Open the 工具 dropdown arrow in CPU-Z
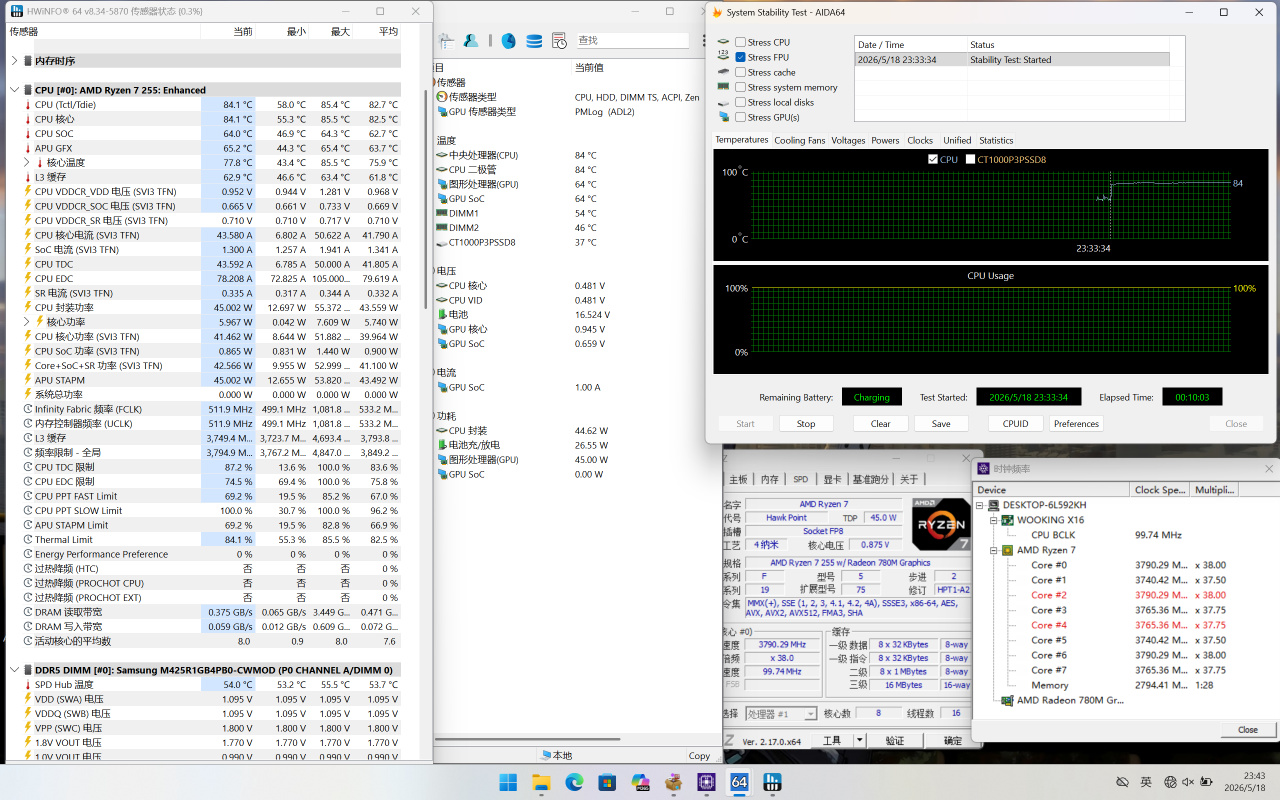The width and height of the screenshot is (1280, 800). pos(859,740)
